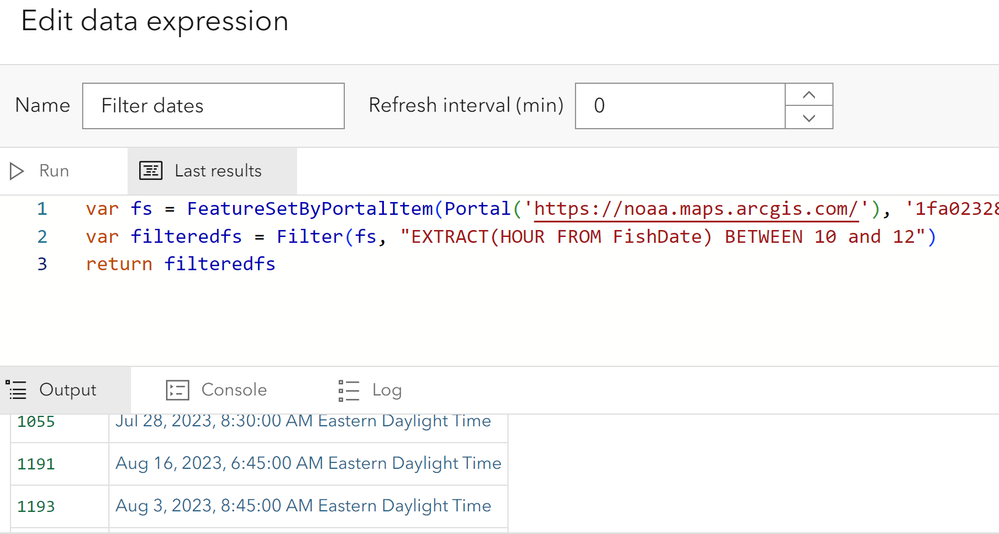This screenshot has height=534, width=999.
Task: Click the return filteredfs code line
Action: (181, 264)
